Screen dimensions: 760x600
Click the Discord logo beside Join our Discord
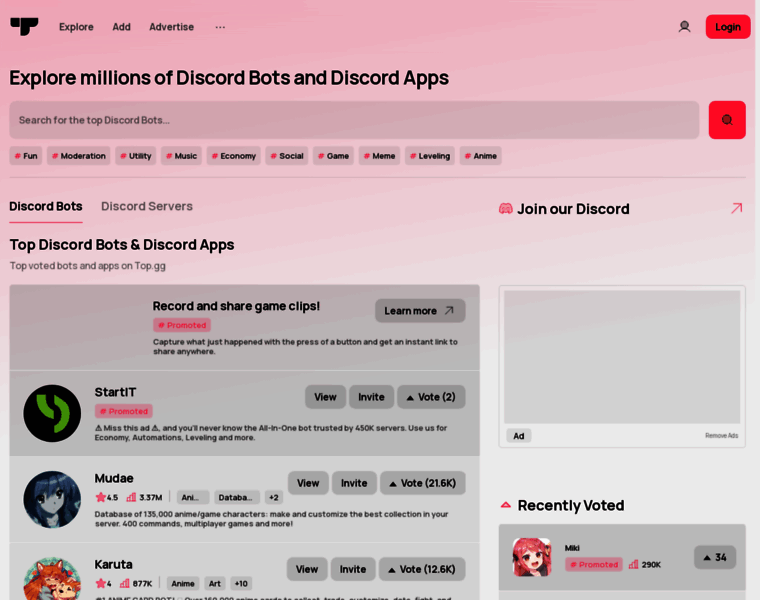506,209
